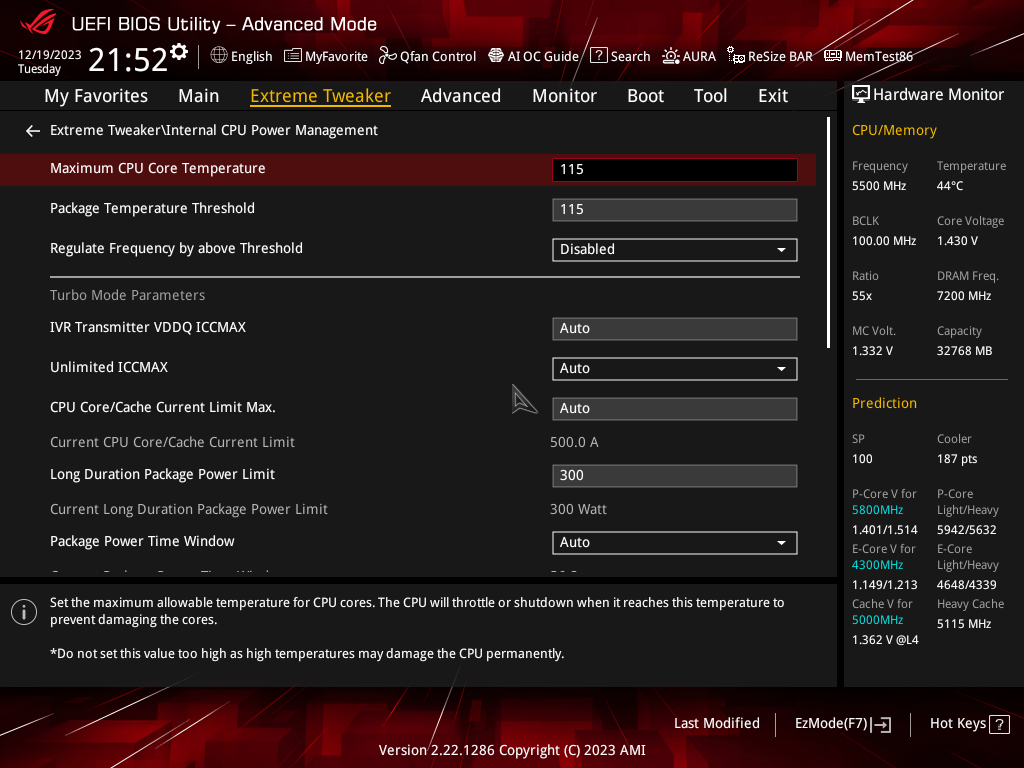Viewport: 1024px width, 768px height.
Task: Click the 500.0 A current limit value
Action: tap(574, 442)
